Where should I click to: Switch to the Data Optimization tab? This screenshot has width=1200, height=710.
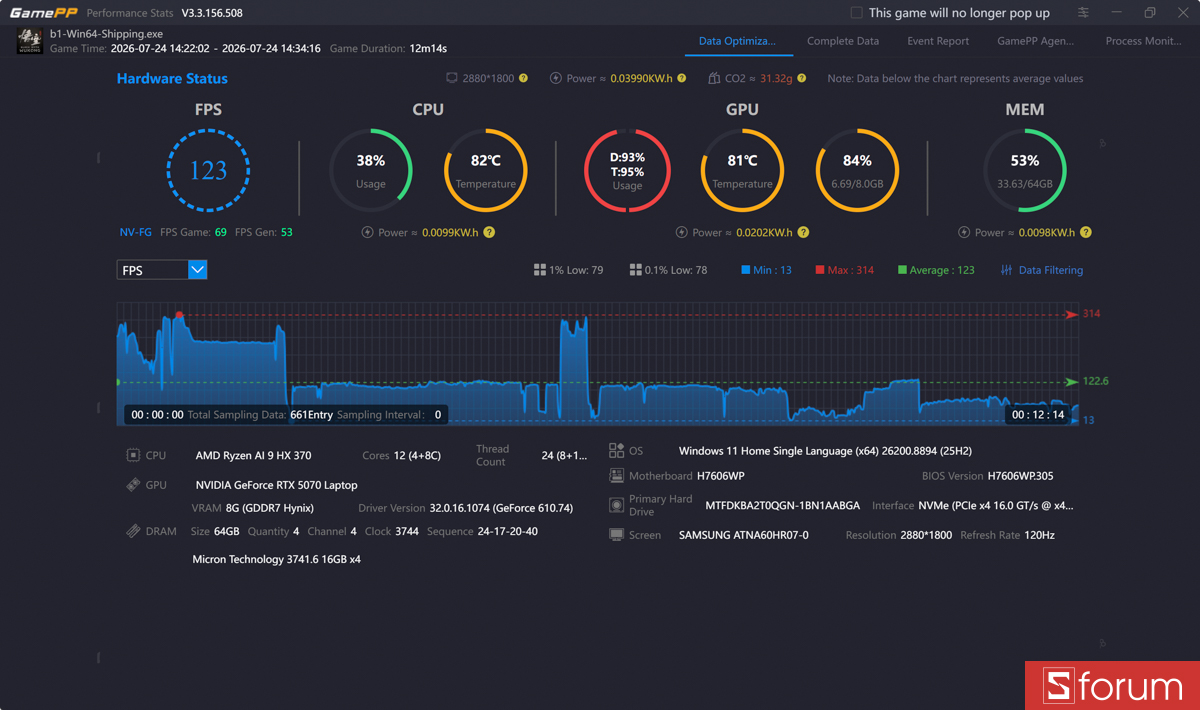tap(737, 41)
